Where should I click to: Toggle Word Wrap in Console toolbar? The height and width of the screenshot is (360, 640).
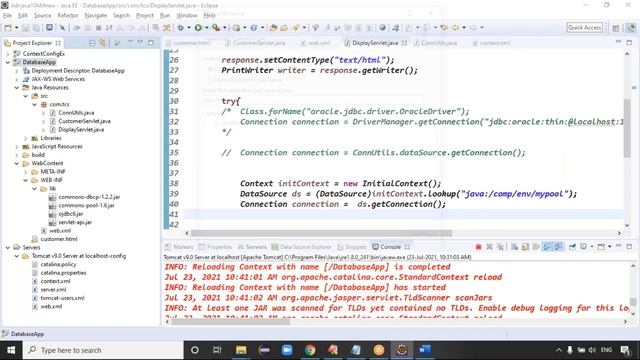pos(536,247)
